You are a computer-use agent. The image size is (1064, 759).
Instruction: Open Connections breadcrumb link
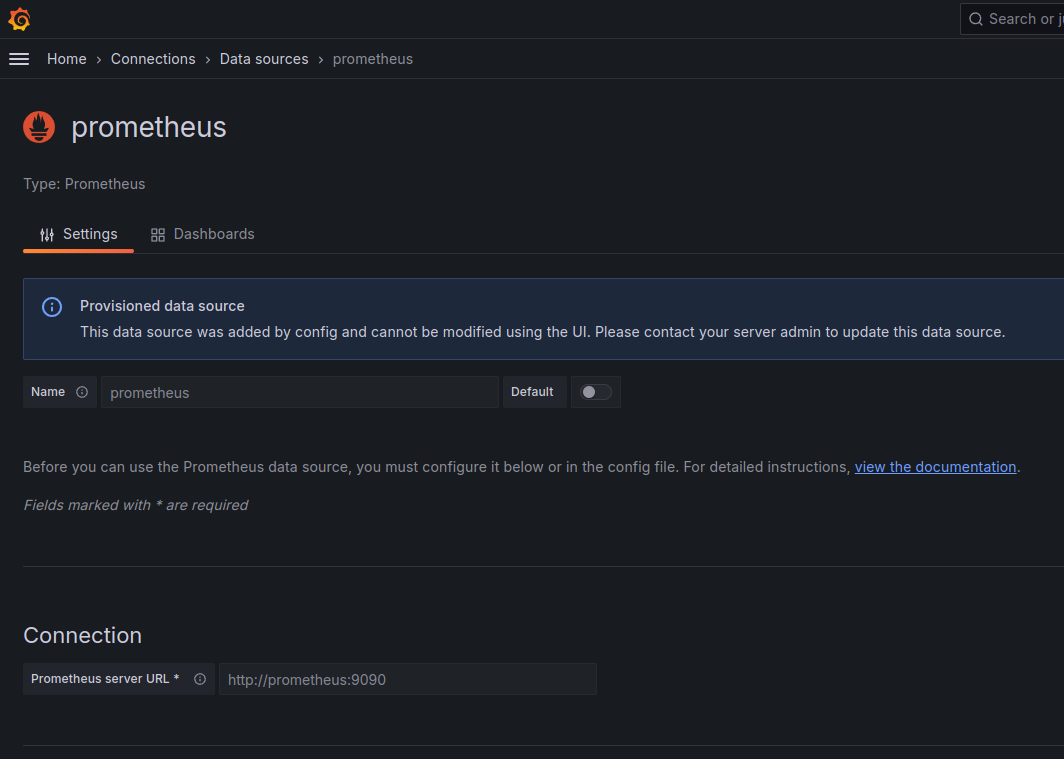point(153,59)
